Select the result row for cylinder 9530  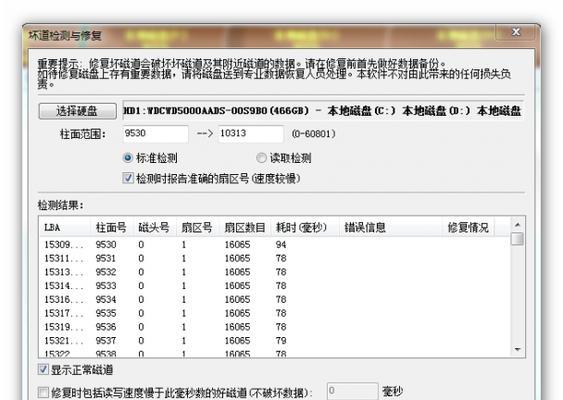275,245
